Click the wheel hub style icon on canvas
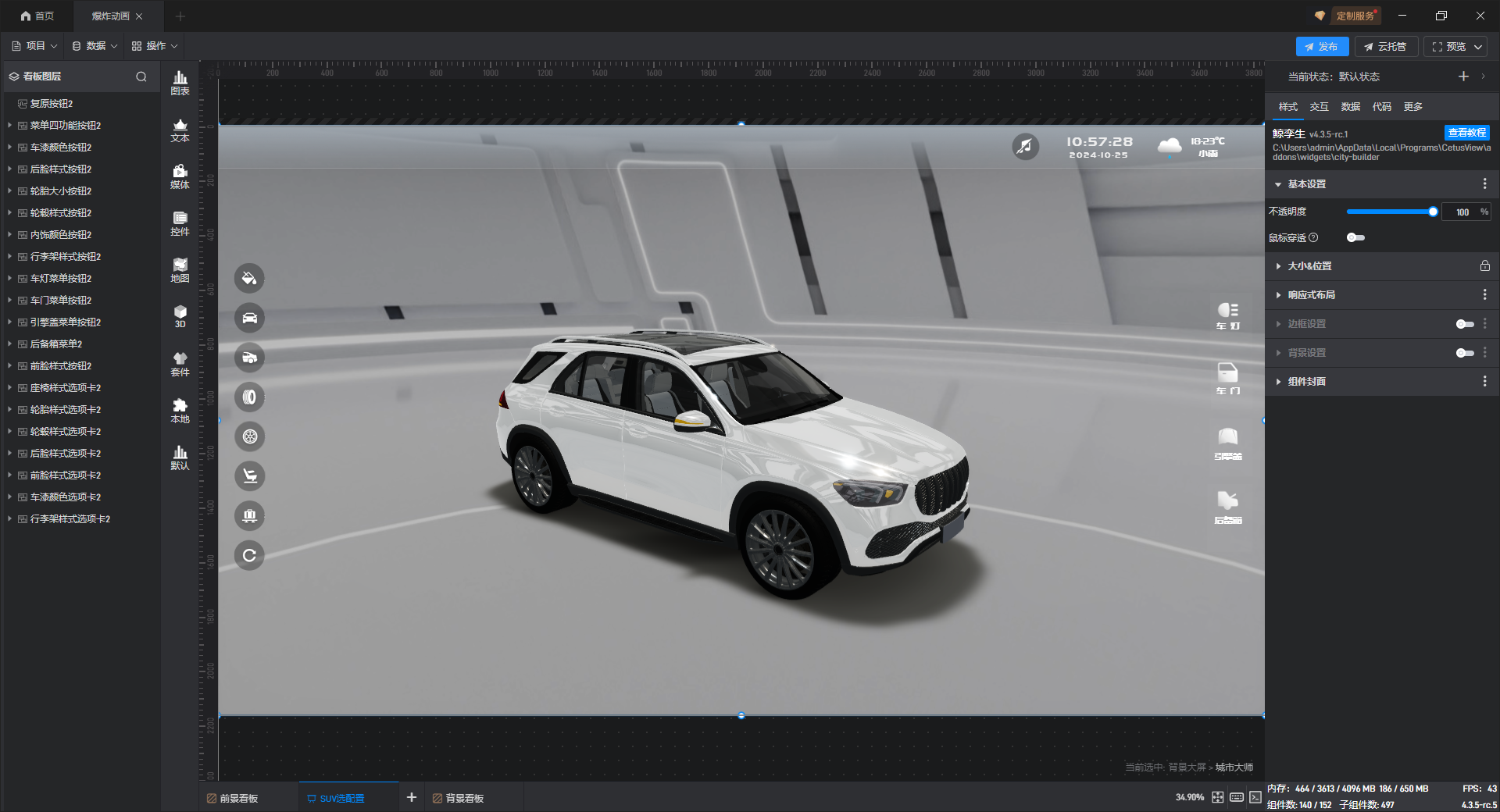Viewport: 1500px width, 812px height. tap(249, 436)
